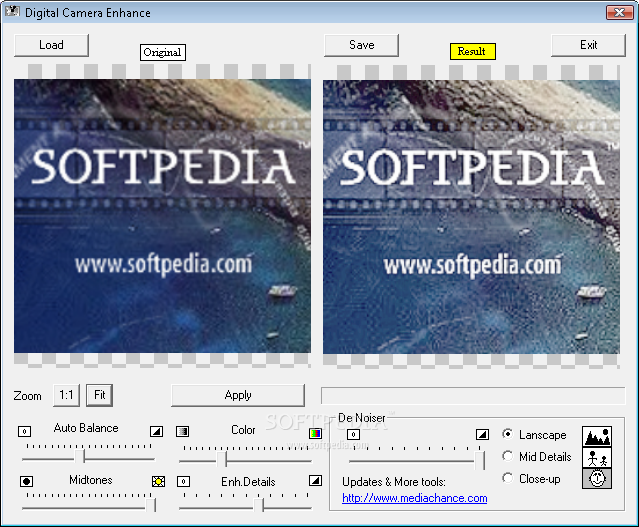
Task: Click the application icon in title bar
Action: click(x=12, y=11)
